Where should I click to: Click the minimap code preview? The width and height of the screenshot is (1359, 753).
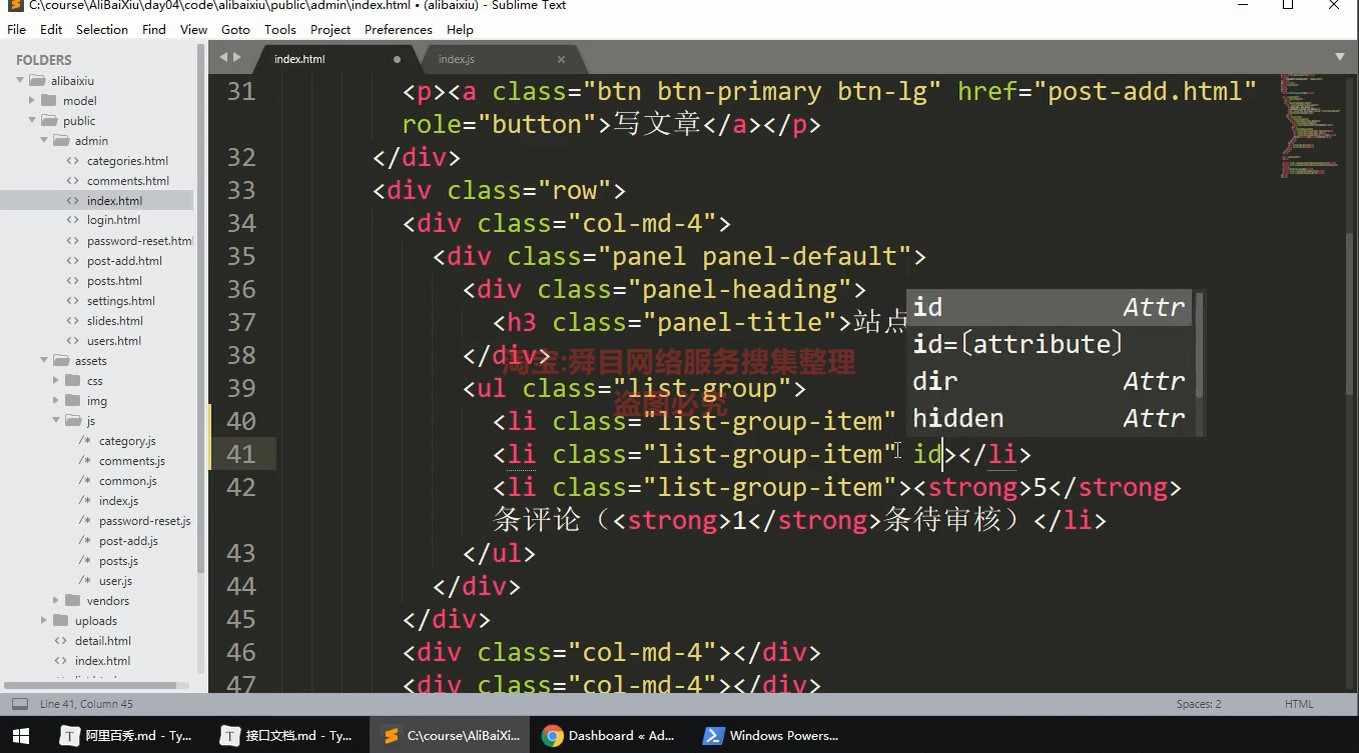[1310, 125]
